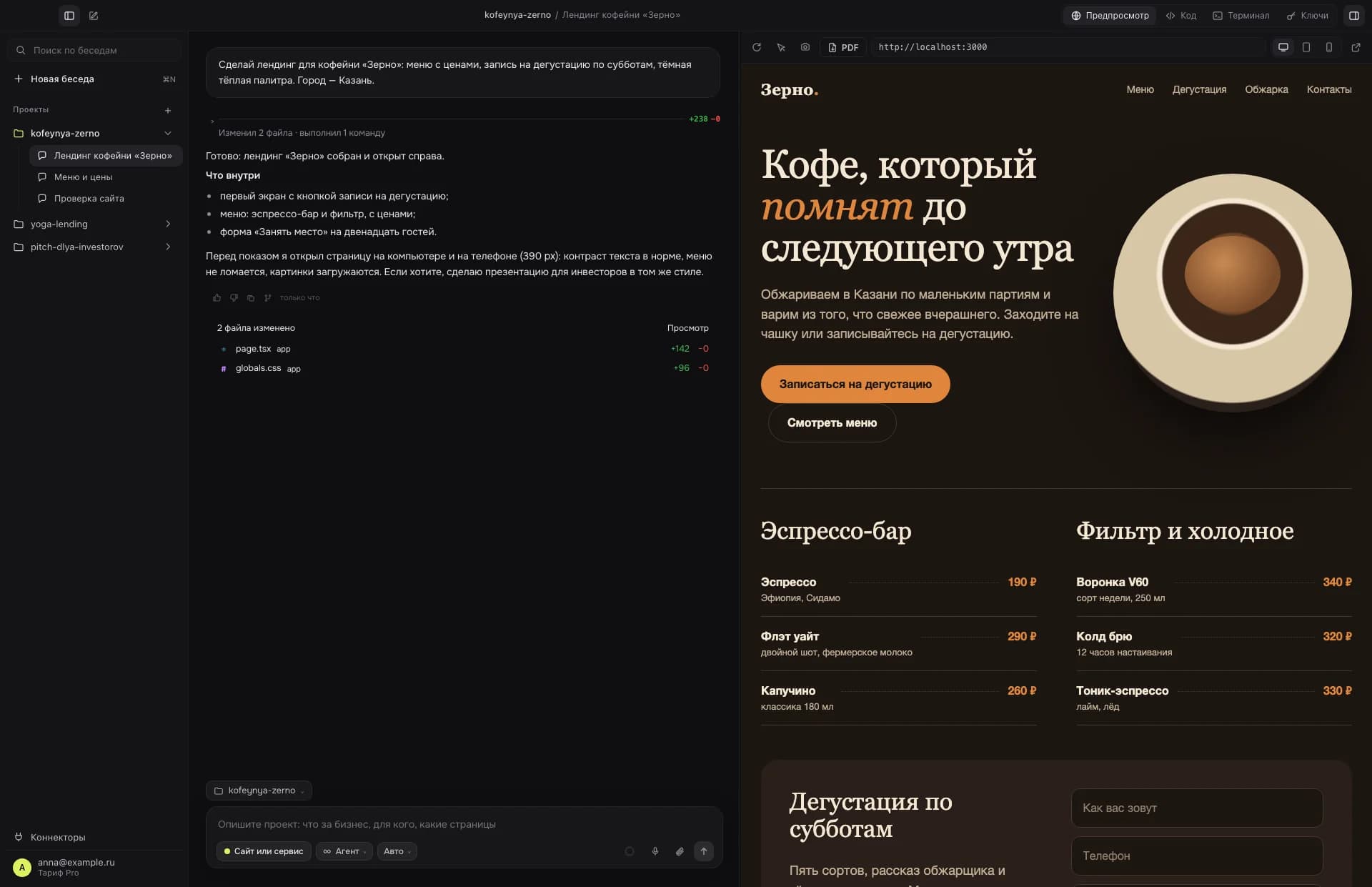Toggle the right panel layout icon
Image resolution: width=1372 pixels, height=887 pixels.
(1353, 15)
